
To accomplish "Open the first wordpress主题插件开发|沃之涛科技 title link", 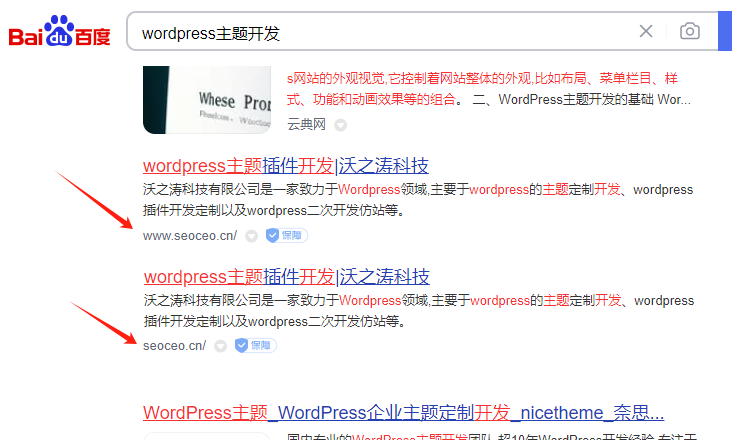I will click(x=286, y=166).
